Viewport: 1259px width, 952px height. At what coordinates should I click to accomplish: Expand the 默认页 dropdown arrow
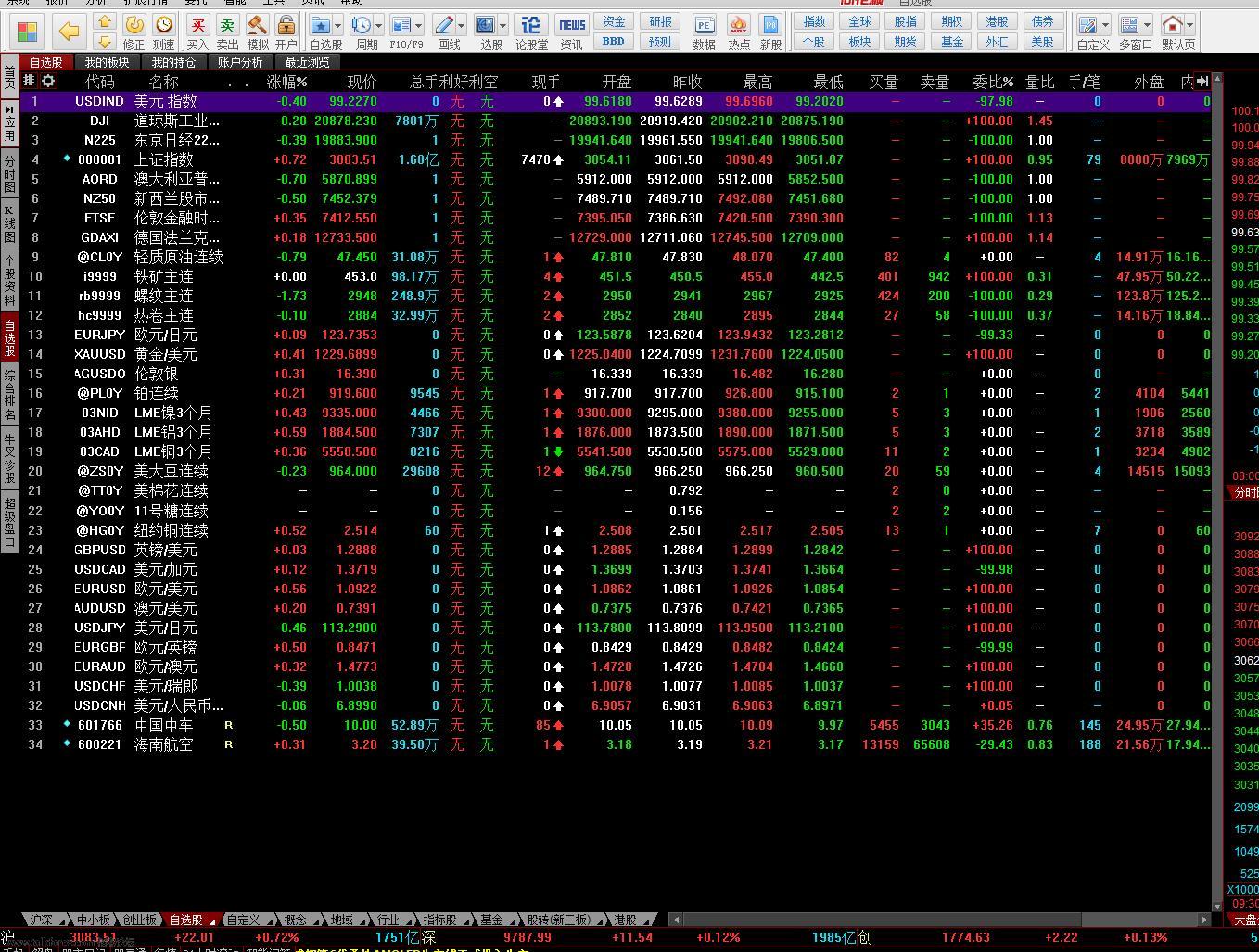pos(1189,25)
